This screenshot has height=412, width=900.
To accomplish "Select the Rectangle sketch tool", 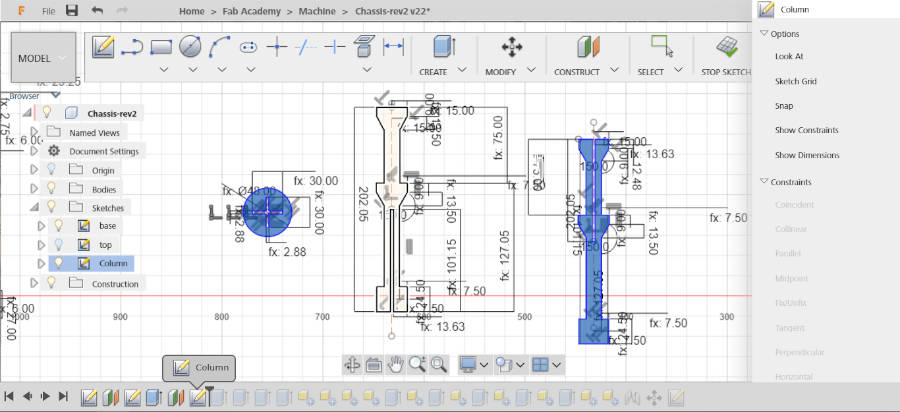I will point(161,46).
